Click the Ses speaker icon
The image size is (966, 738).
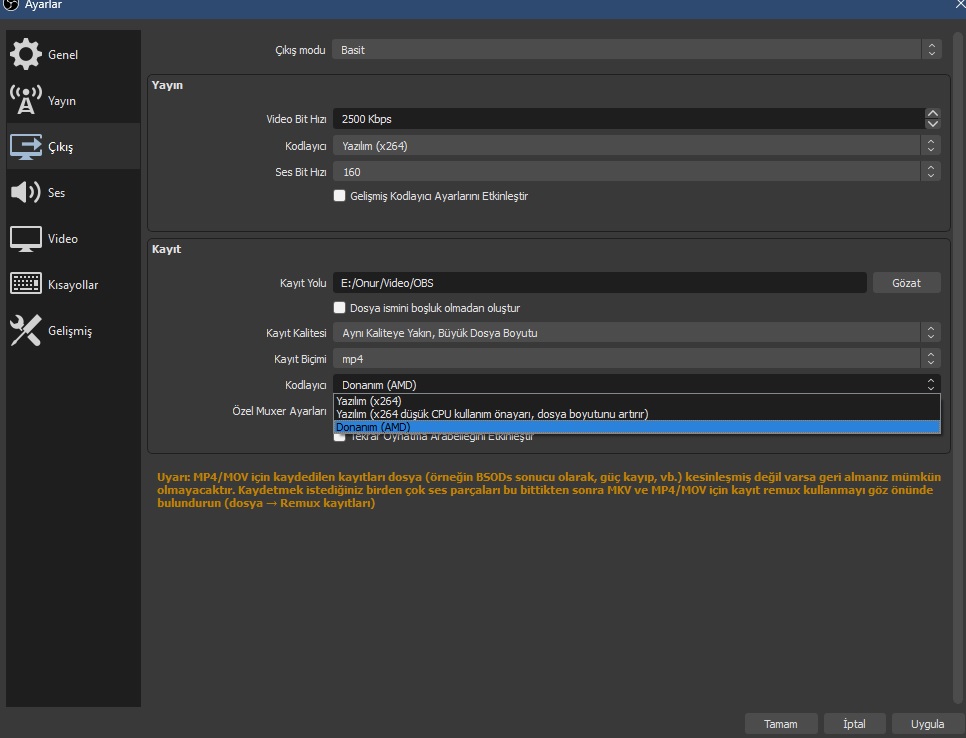tap(26, 192)
